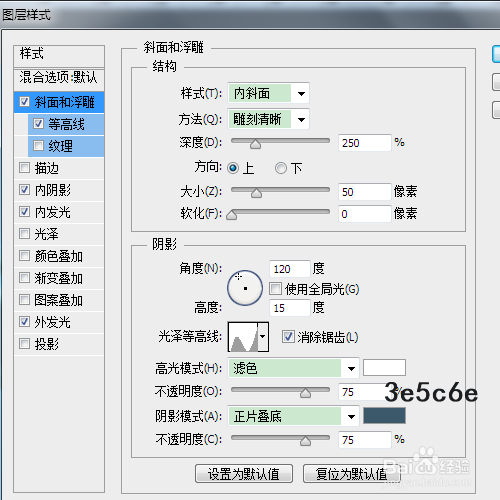The height and width of the screenshot is (500, 500).
Task: Open 内发光 settings entry
Action: pos(53,212)
